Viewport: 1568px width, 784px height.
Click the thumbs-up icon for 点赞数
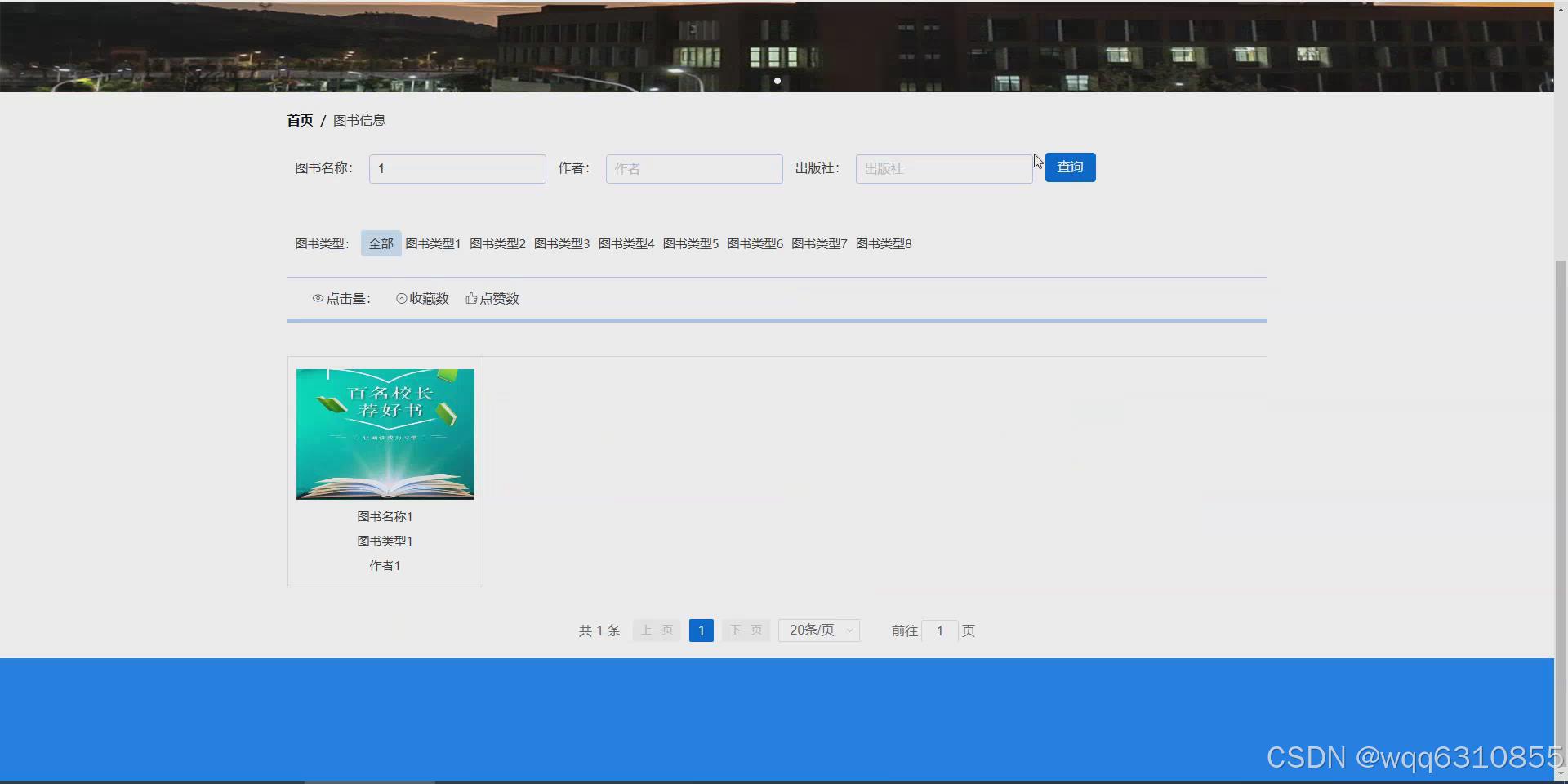pyautogui.click(x=470, y=298)
